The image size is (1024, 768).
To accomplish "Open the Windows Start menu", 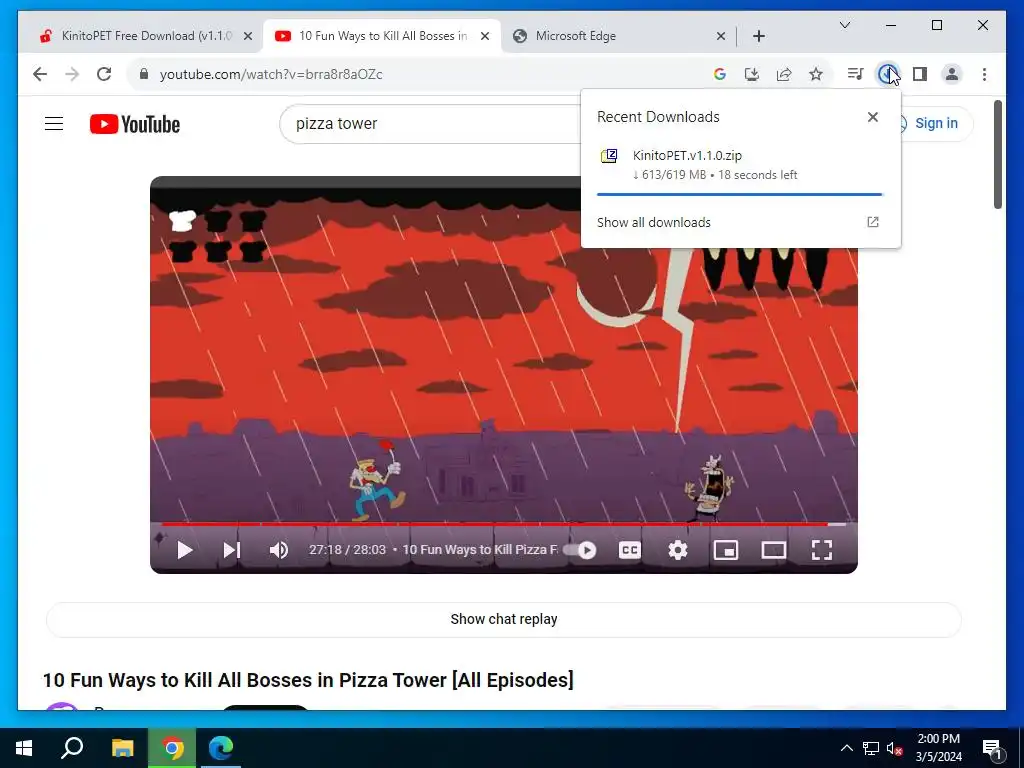I will click(24, 748).
